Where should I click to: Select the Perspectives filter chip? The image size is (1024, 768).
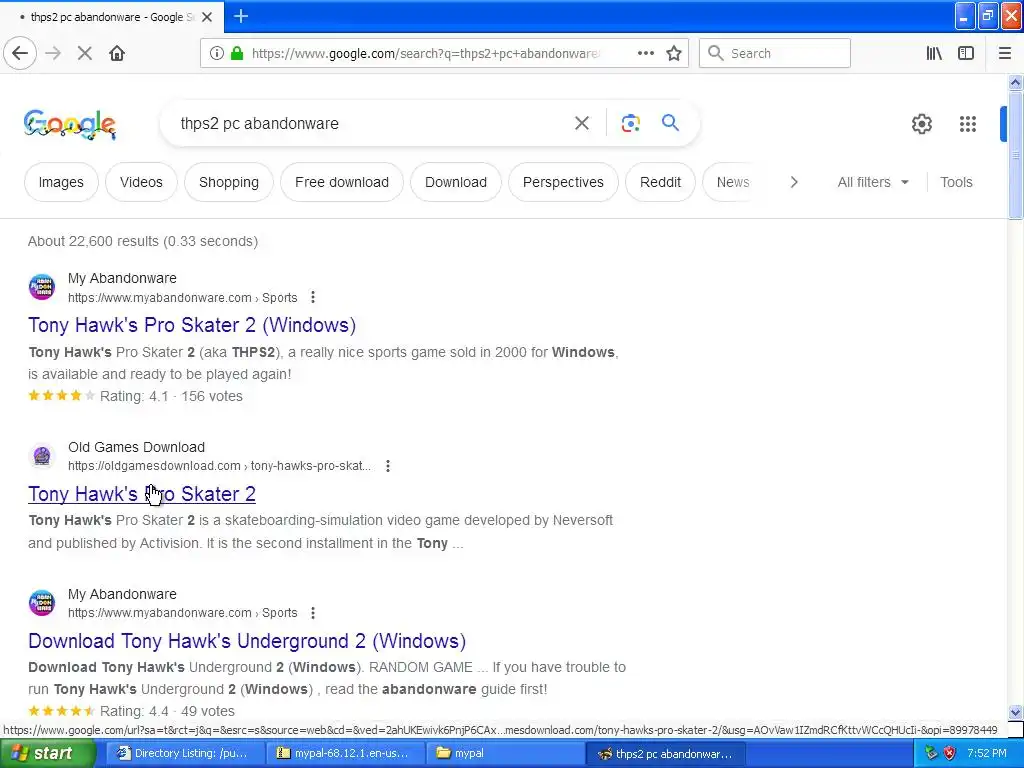point(563,182)
